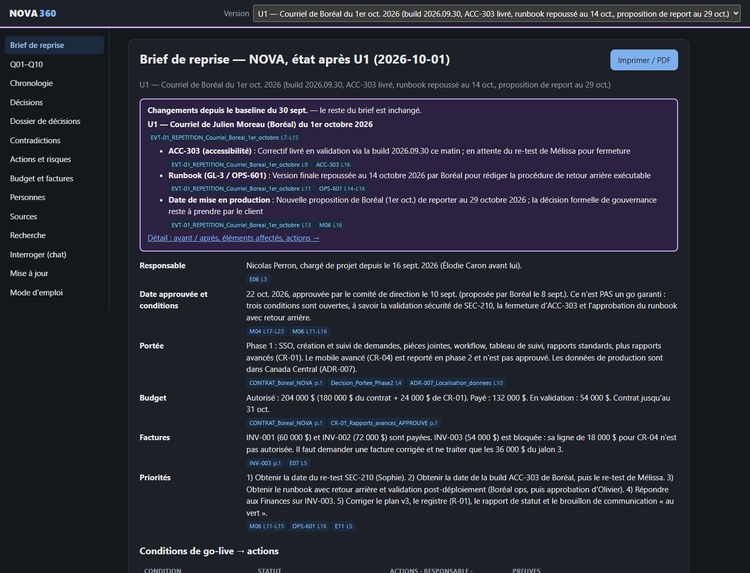Click 'Nicolas Perron, chargé de projet' text
This screenshot has height=573, width=750.
coord(302,265)
